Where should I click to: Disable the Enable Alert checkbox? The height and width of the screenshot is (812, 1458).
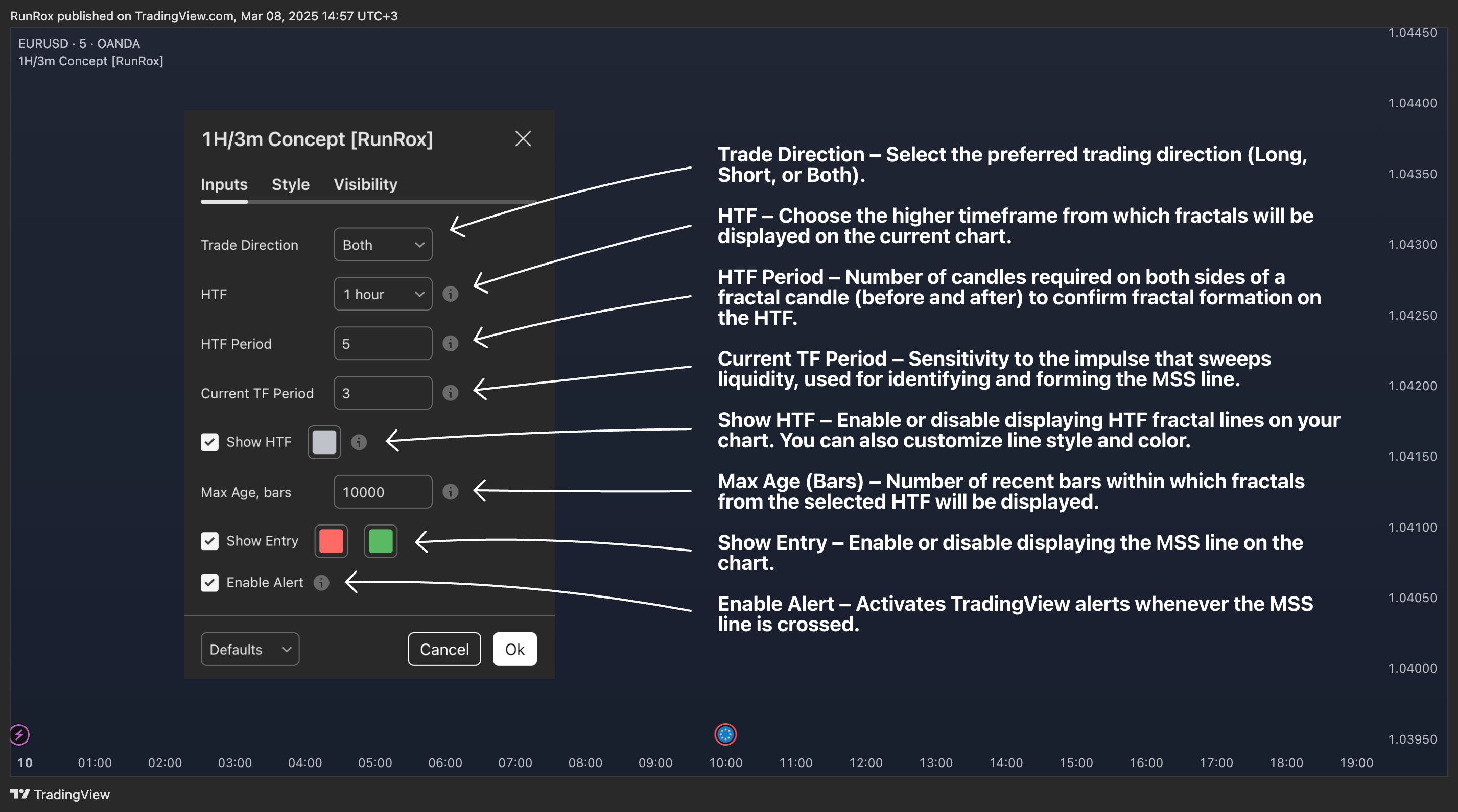[x=210, y=582]
